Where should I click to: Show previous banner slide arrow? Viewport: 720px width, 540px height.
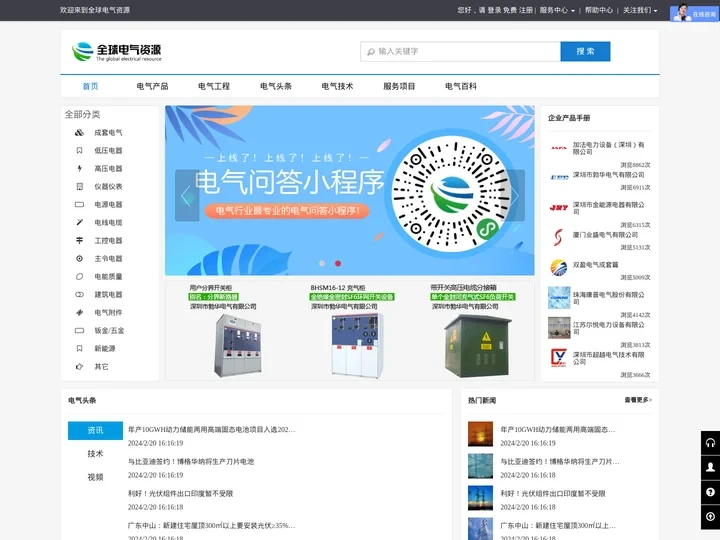click(186, 196)
